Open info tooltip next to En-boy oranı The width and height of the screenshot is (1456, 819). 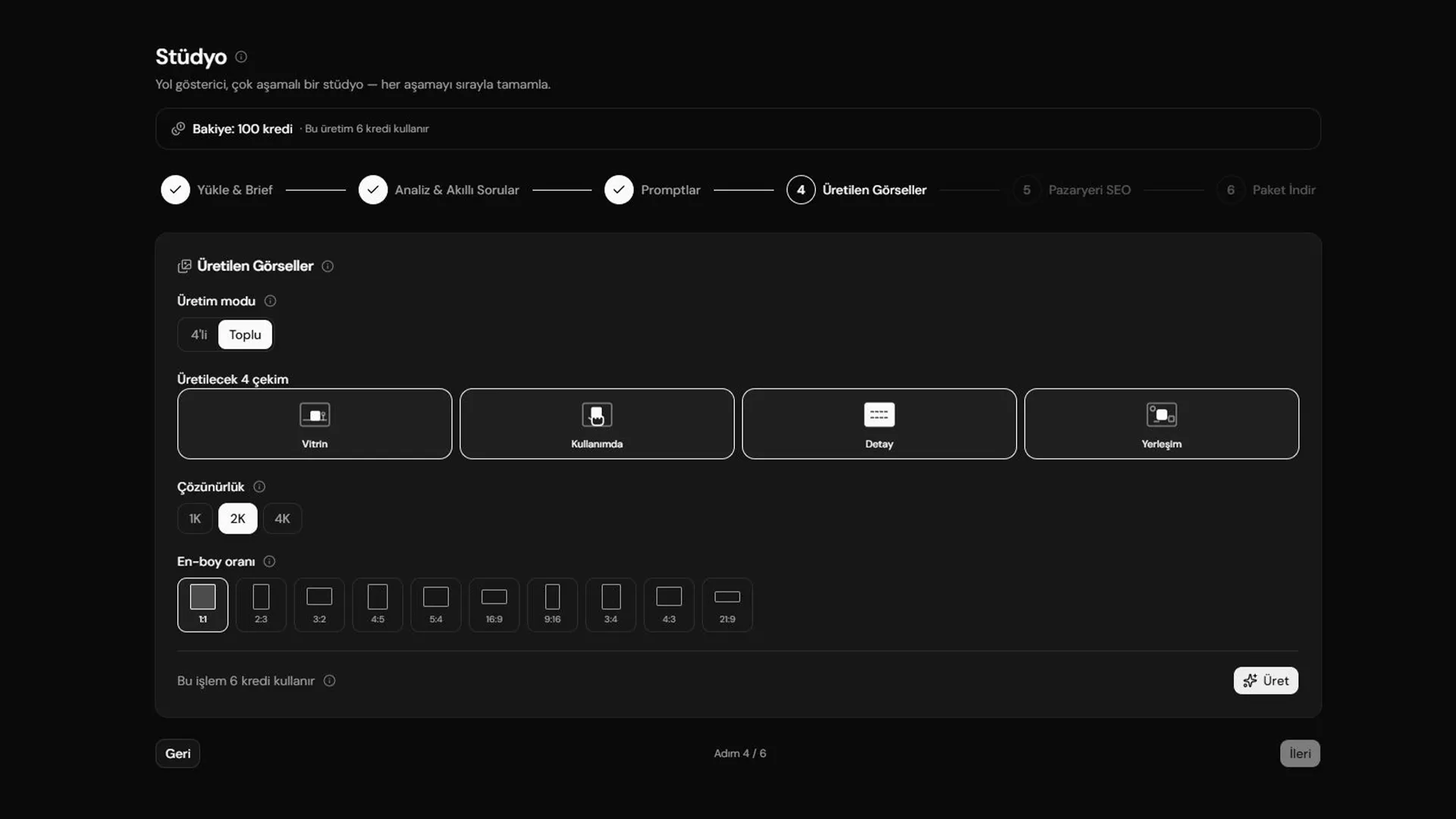(x=269, y=562)
